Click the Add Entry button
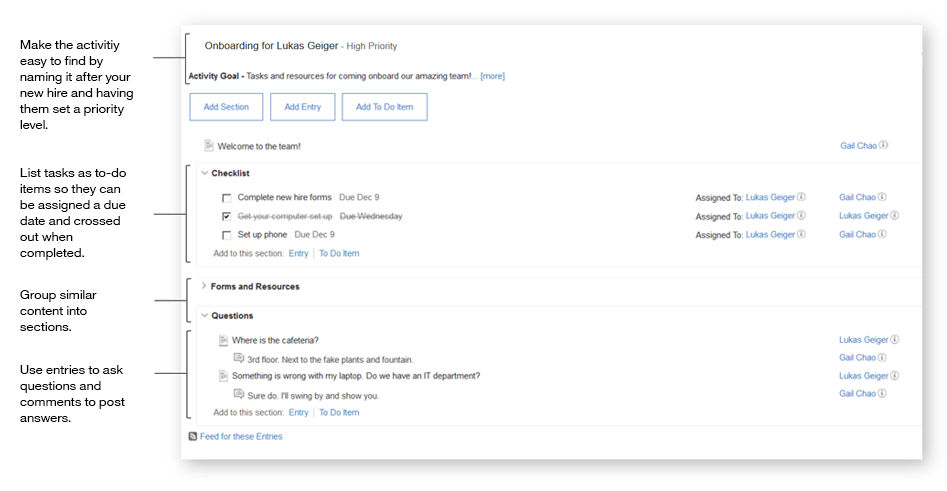Image resolution: width=947 pixels, height=491 pixels. tap(302, 107)
